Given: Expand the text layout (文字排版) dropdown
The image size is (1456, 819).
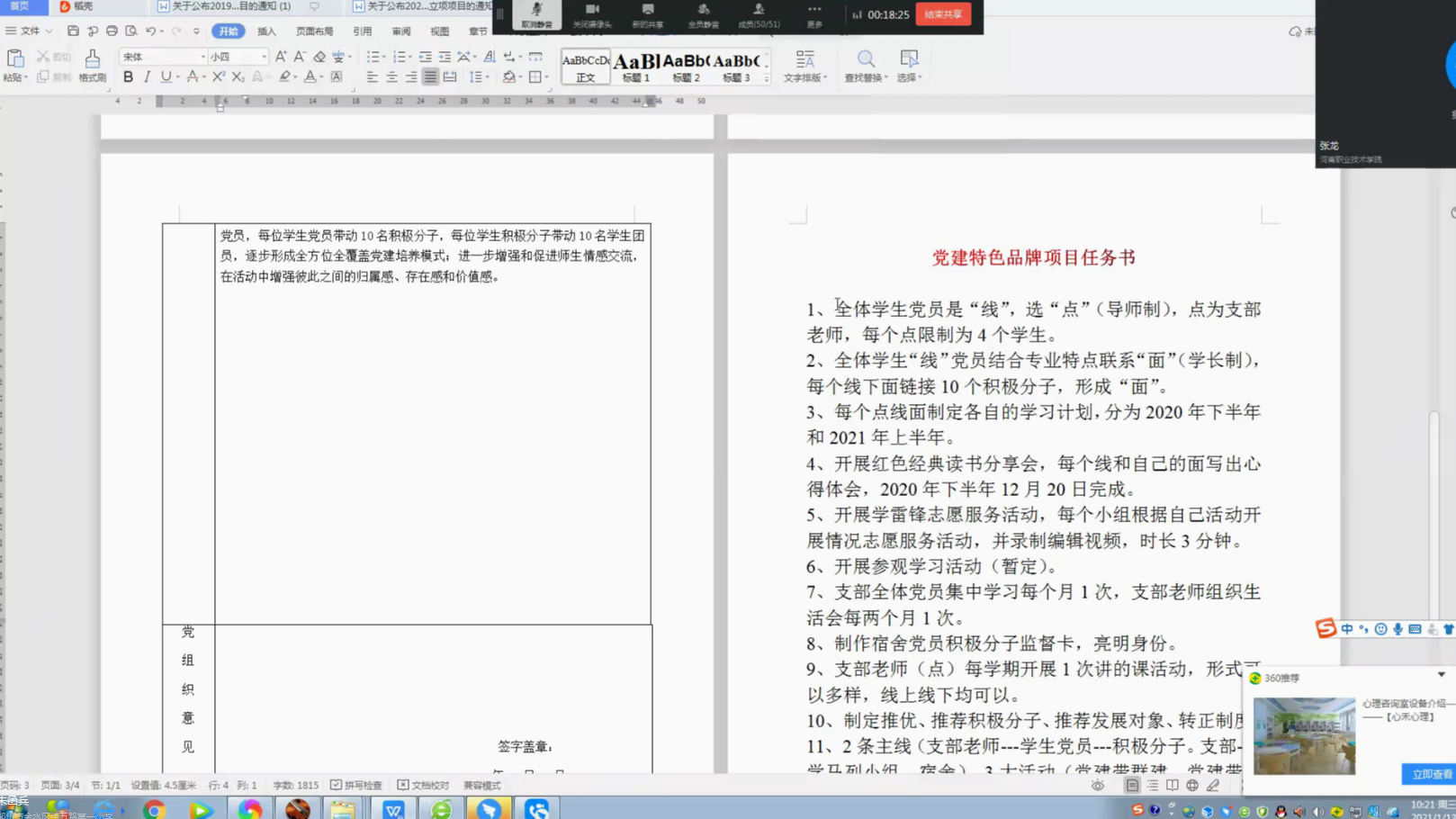Looking at the screenshot, I should click(804, 67).
